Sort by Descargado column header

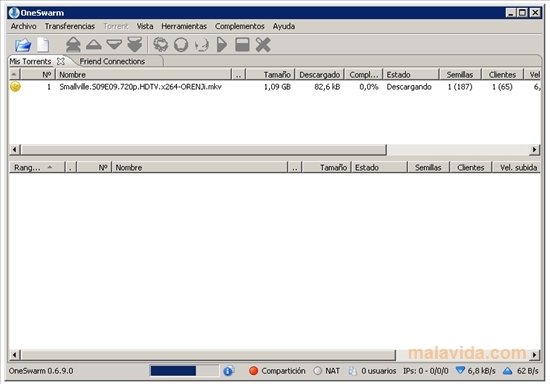click(320, 74)
